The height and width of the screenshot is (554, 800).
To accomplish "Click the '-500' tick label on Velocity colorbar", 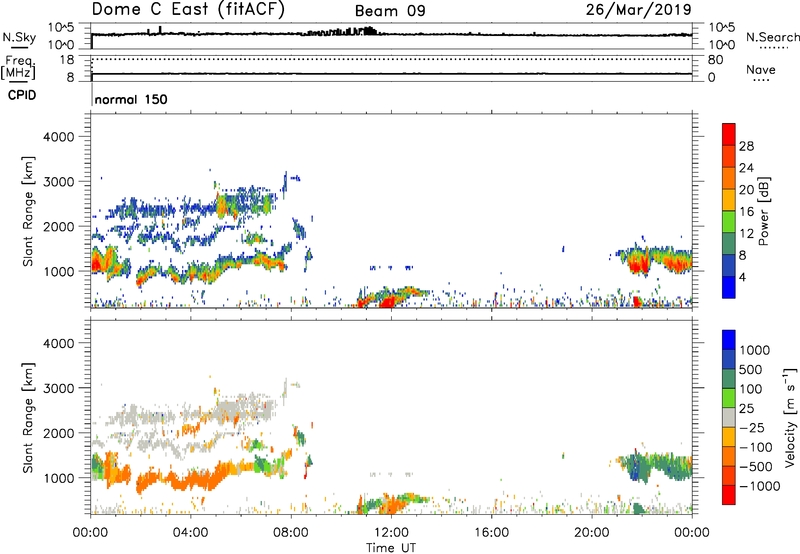I will 756,467.
